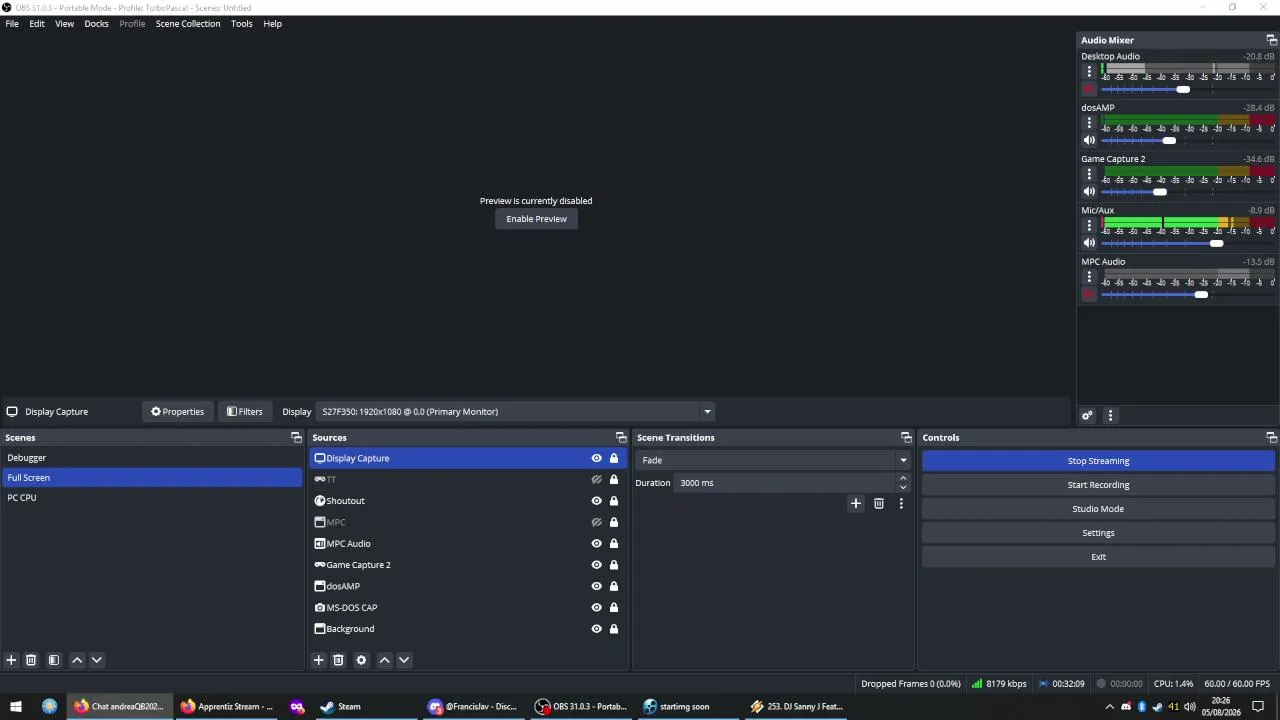Image resolution: width=1280 pixels, height=720 pixels.
Task: Select the Debugger scene
Action: 152,458
